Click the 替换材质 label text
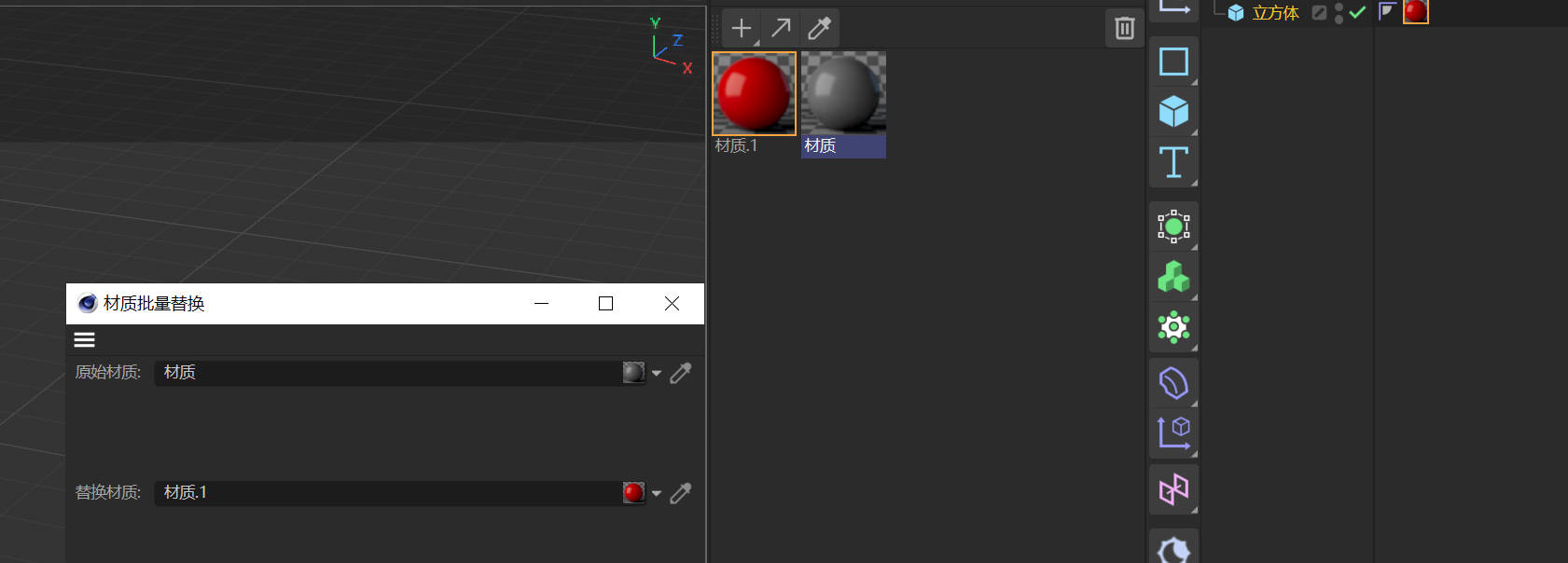This screenshot has height=563, width=1568. point(108,492)
